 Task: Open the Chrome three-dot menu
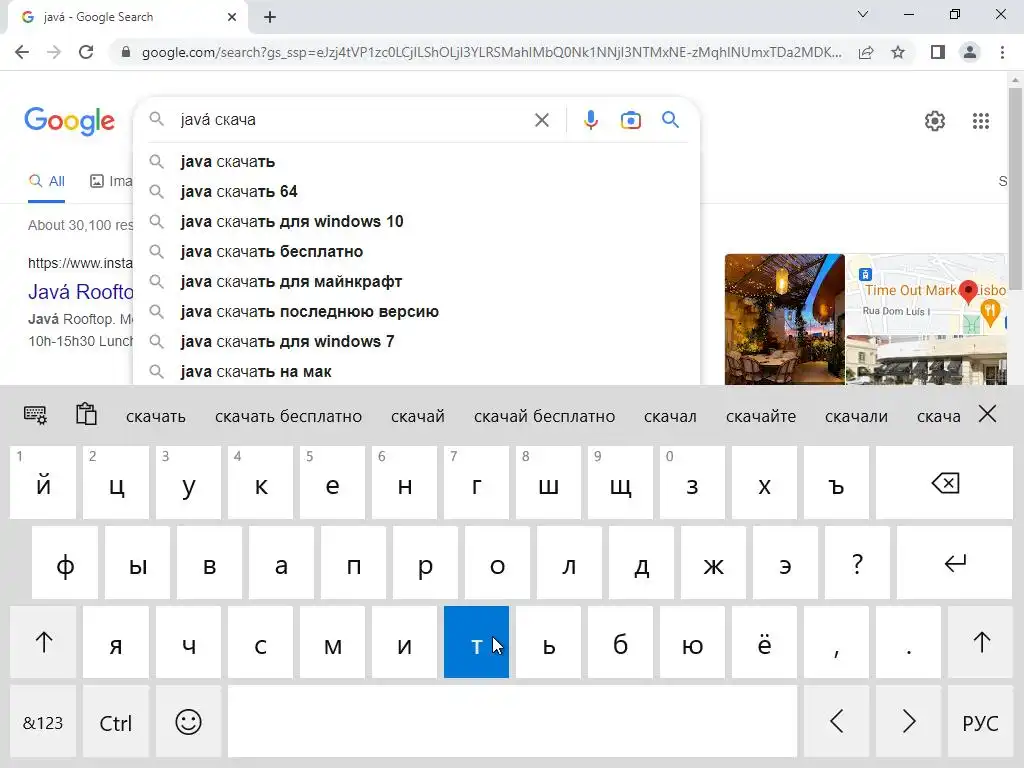pos(1002,52)
